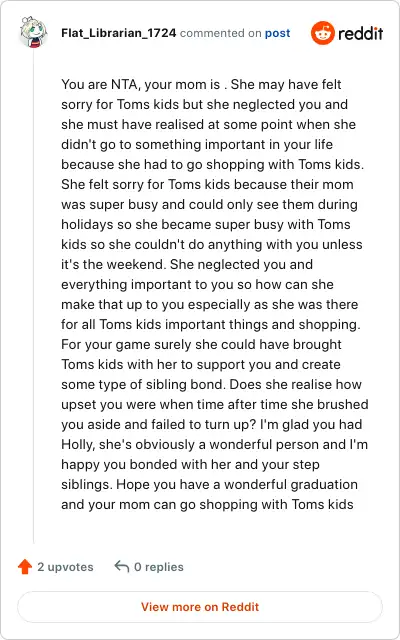Click the View more on Reddit button
The width and height of the screenshot is (400, 640).
pyautogui.click(x=200, y=607)
